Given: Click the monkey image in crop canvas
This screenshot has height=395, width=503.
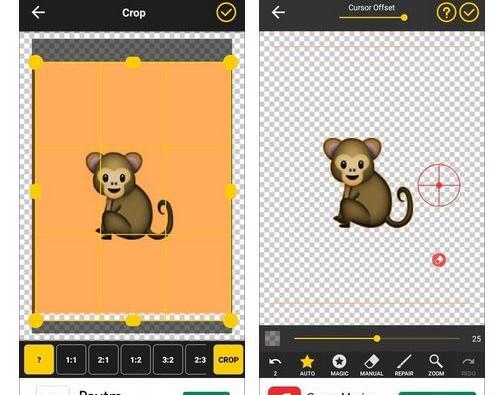Looking at the screenshot, I should pos(129,196).
